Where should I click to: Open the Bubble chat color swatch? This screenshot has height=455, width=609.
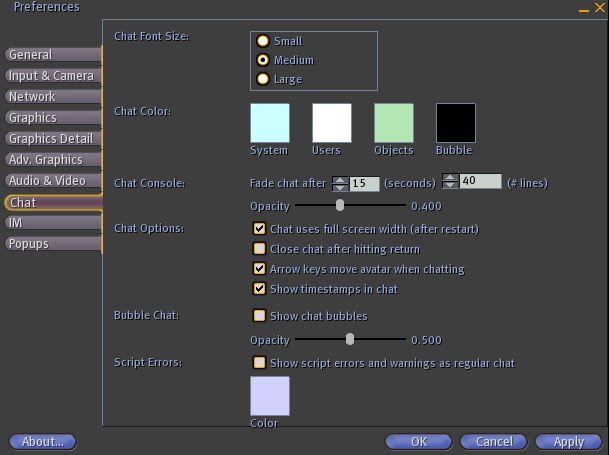(x=455, y=123)
